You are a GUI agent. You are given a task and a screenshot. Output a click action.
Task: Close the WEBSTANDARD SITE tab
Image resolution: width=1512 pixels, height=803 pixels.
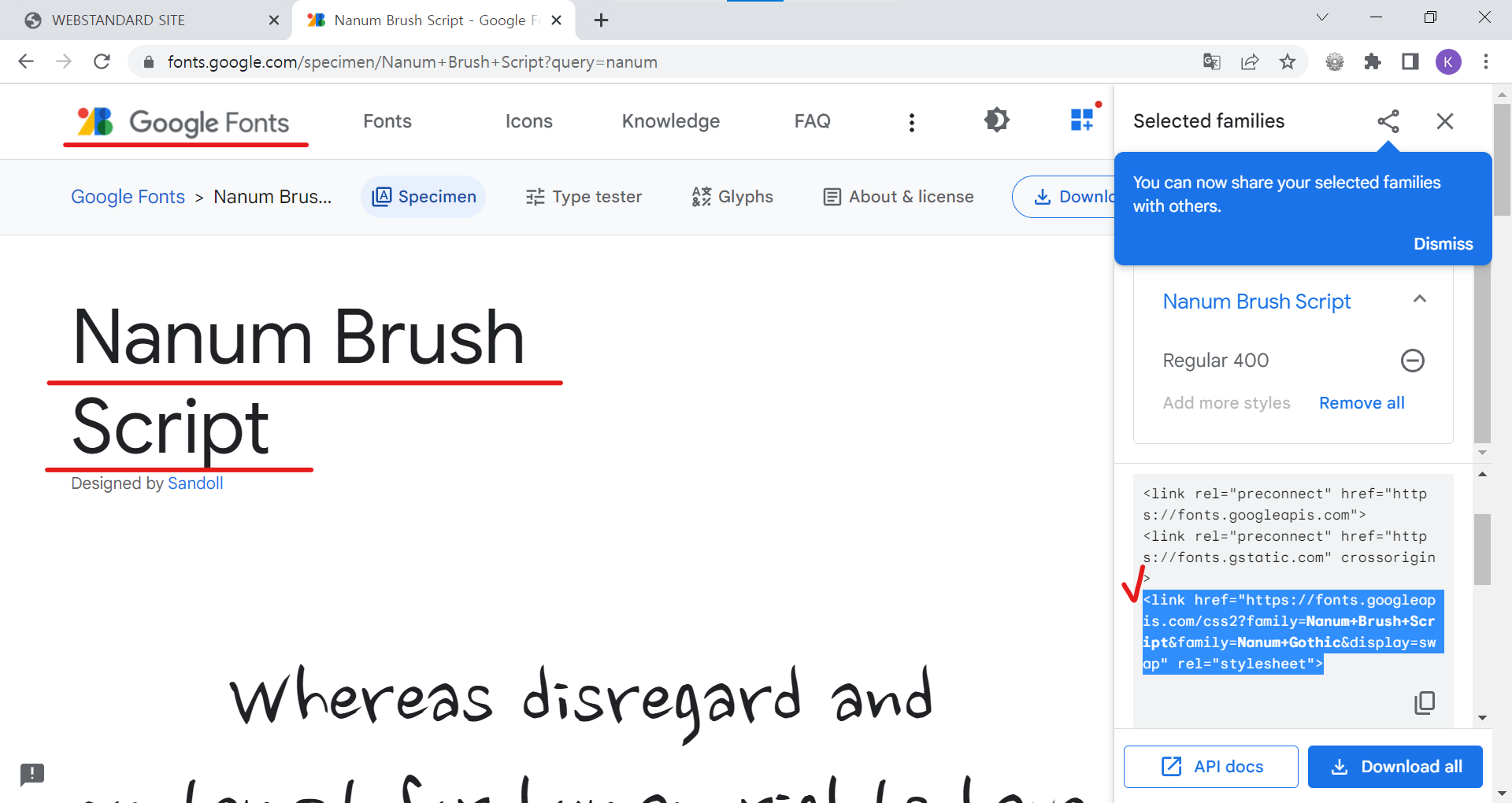click(x=274, y=20)
